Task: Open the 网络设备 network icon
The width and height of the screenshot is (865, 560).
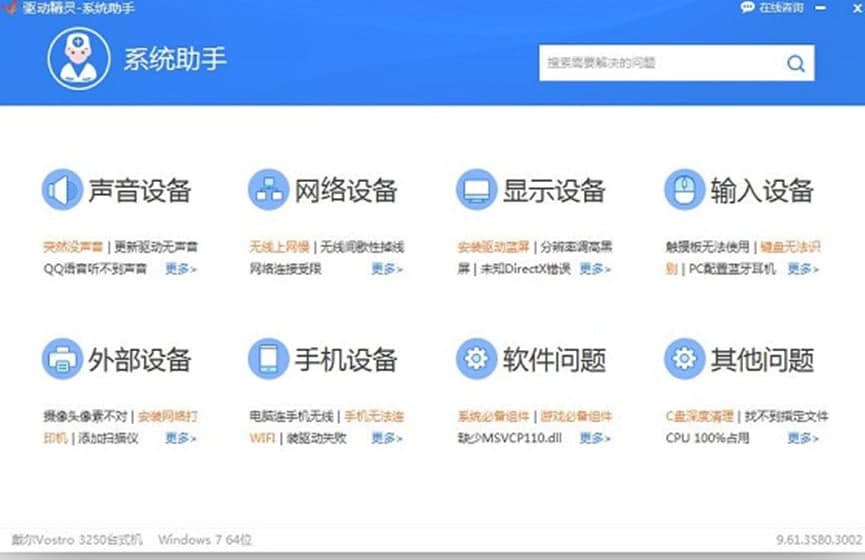Action: click(269, 190)
